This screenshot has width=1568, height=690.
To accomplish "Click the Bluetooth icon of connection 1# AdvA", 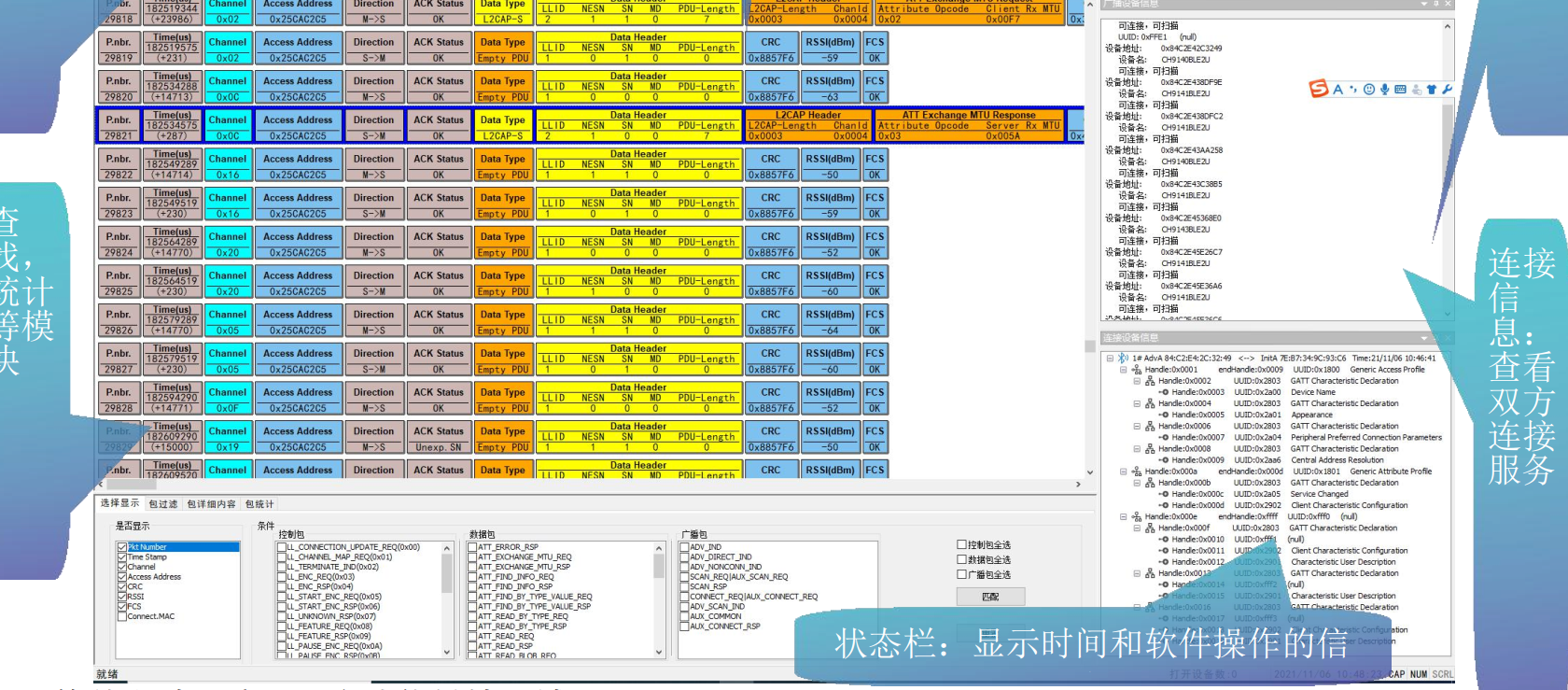I will tap(1123, 358).
